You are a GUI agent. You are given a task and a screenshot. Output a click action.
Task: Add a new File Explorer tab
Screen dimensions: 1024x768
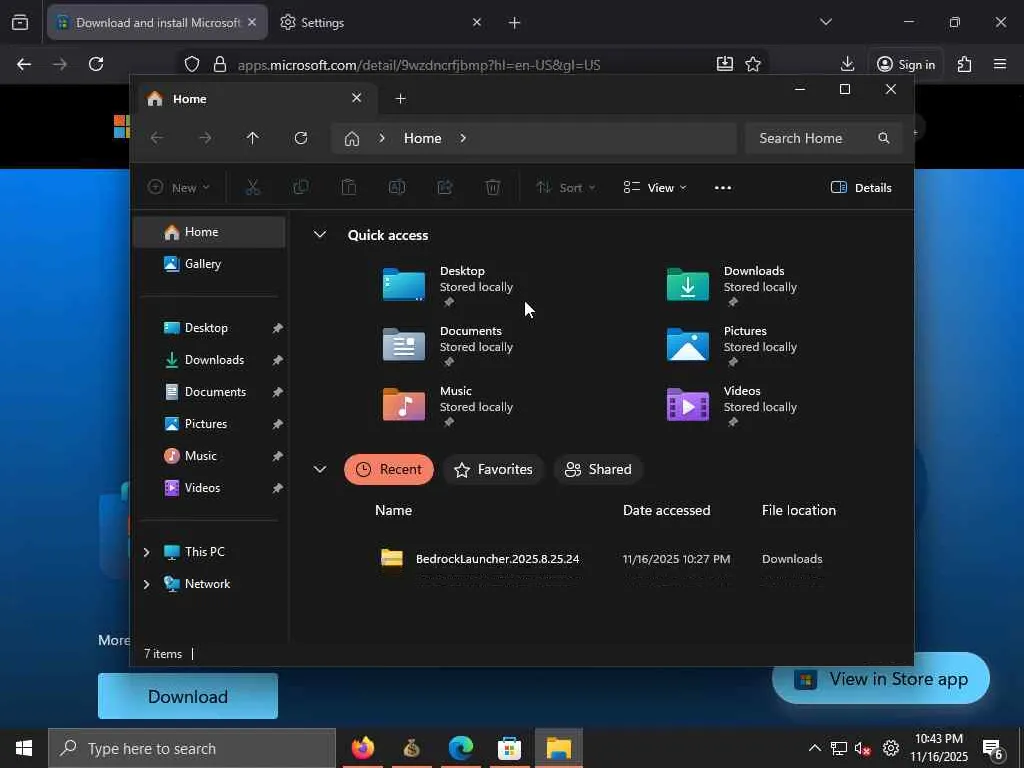point(401,99)
